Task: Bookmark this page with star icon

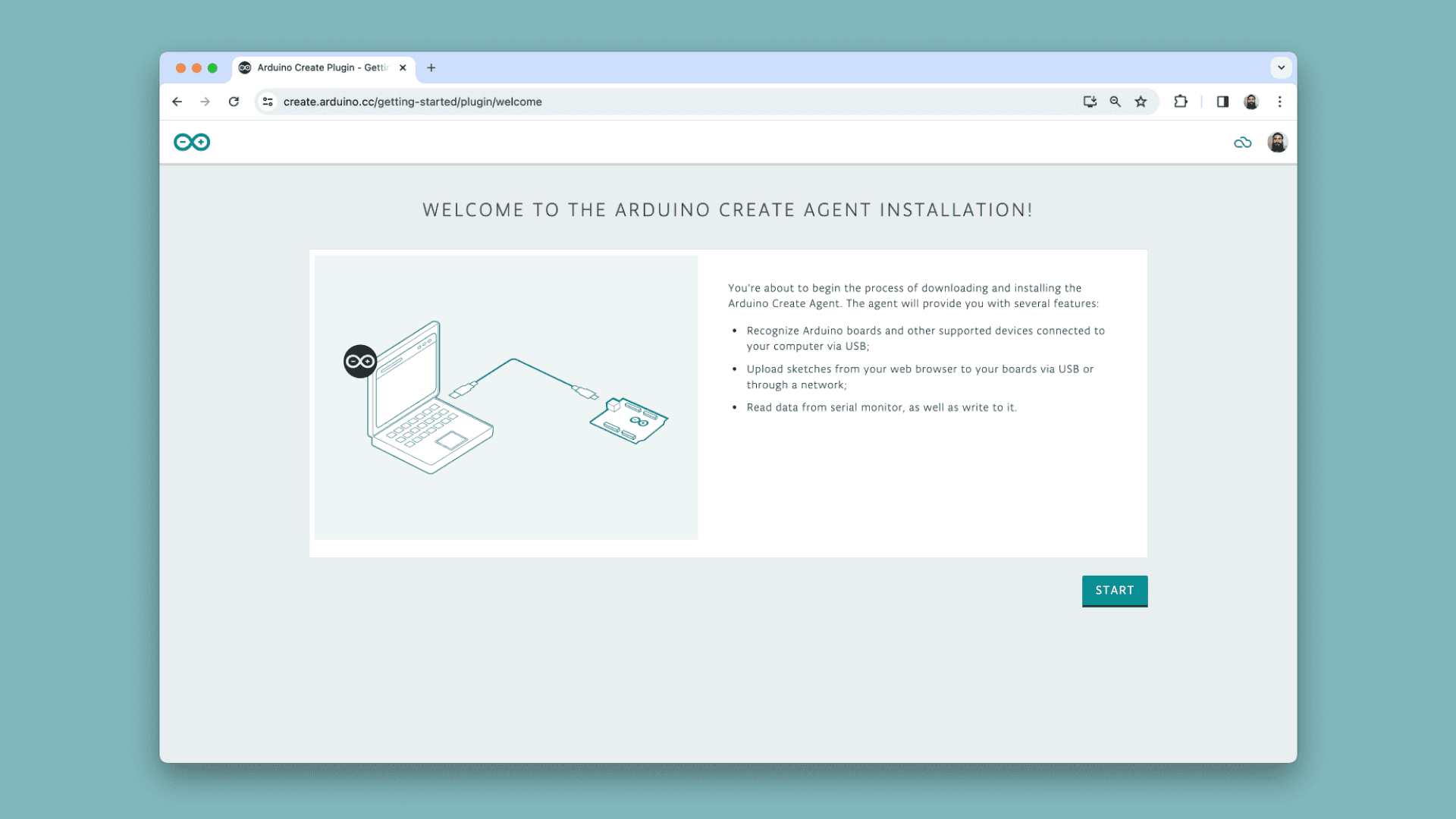Action: 1141,102
